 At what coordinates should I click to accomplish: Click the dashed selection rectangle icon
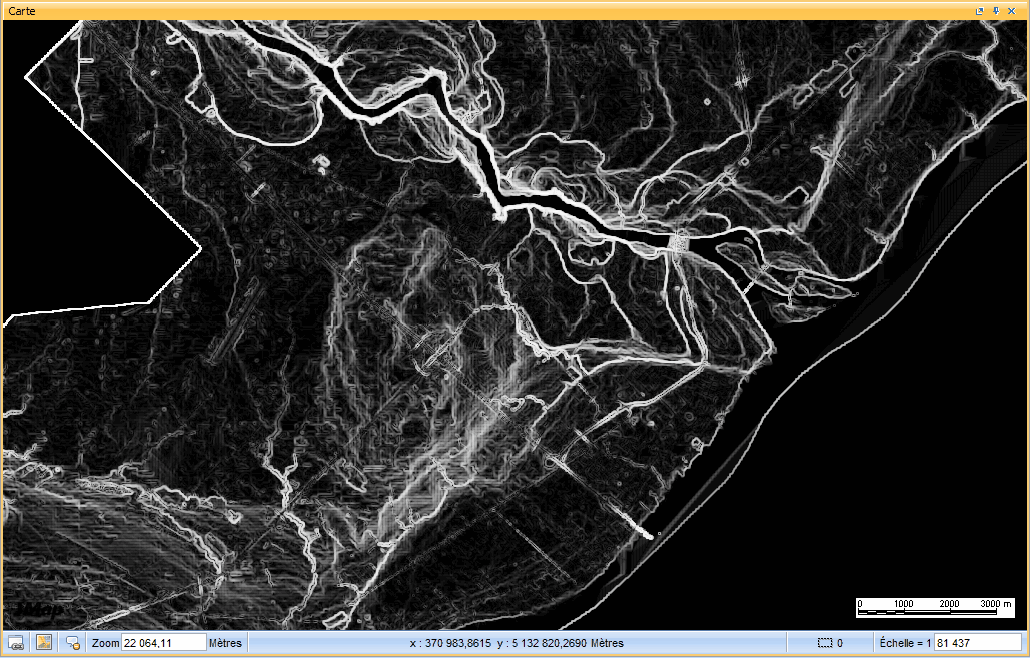(825, 643)
